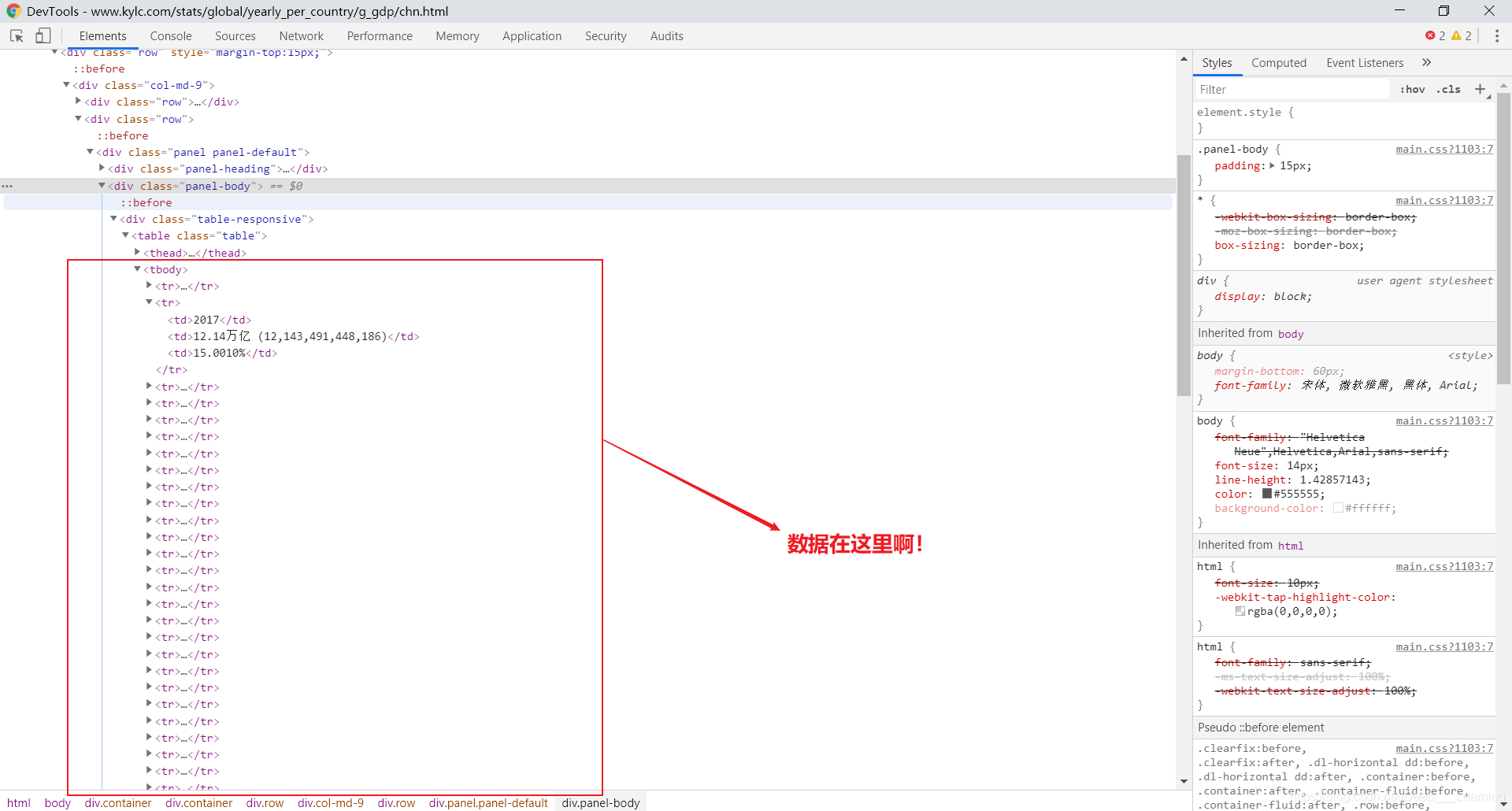The height and width of the screenshot is (811, 1512).
Task: Expand the collapsed div class row node
Action: pos(78,102)
